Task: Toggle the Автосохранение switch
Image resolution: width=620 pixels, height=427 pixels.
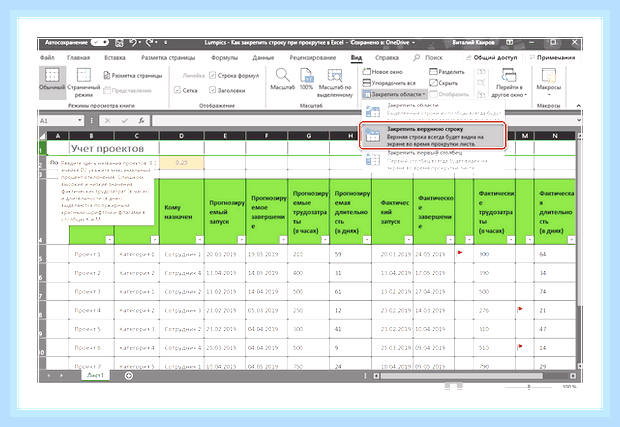Action: 100,42
